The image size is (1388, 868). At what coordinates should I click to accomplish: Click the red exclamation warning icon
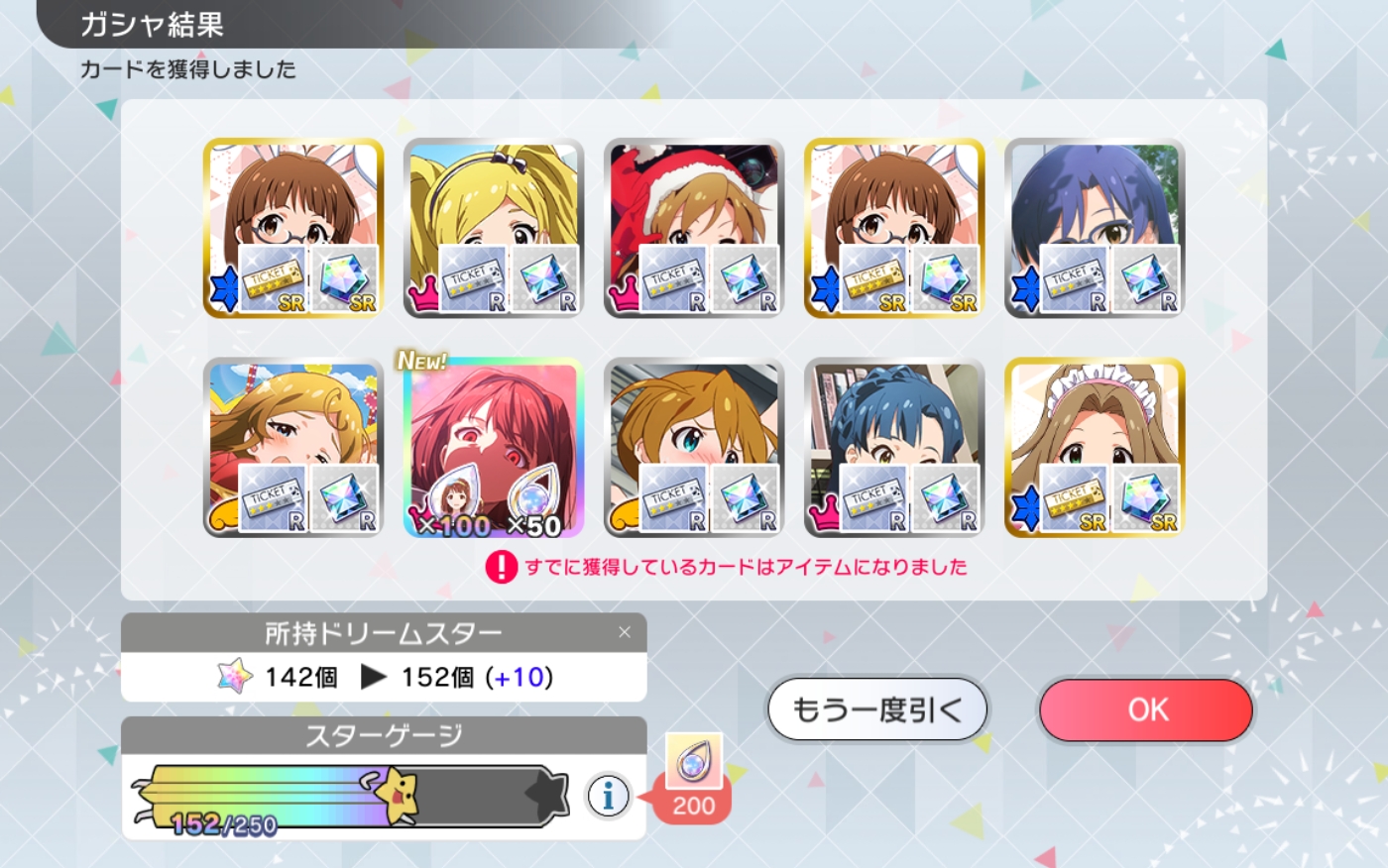coord(501,567)
